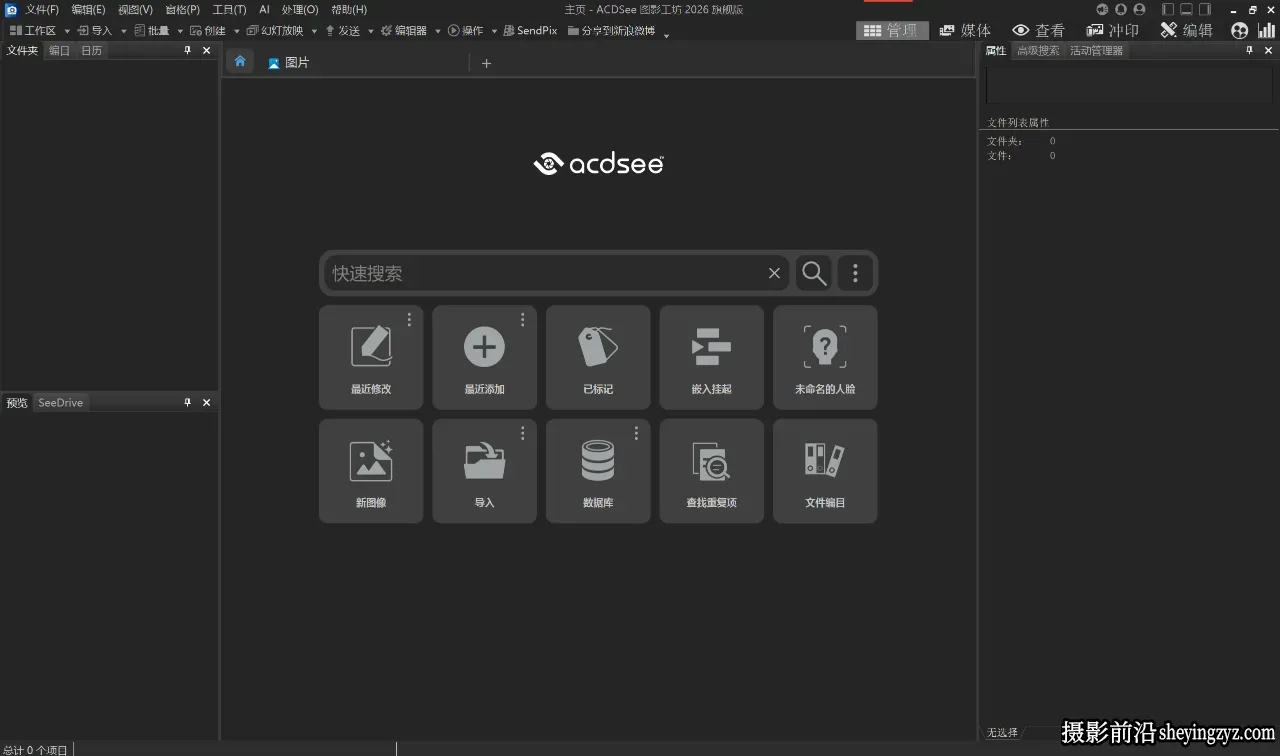Toggle the left panel layout button
This screenshot has height=756, width=1280.
tap(1168, 10)
